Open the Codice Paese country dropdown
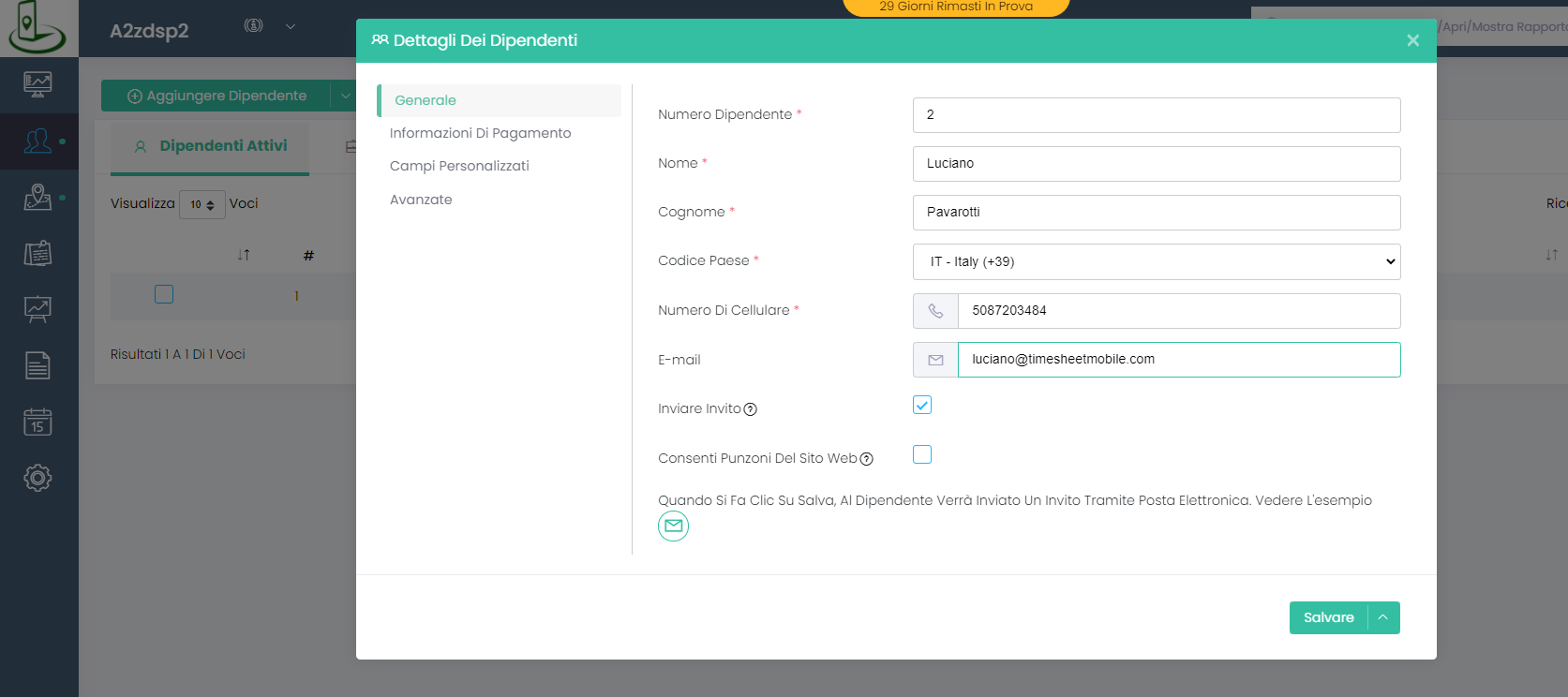 tap(1156, 261)
